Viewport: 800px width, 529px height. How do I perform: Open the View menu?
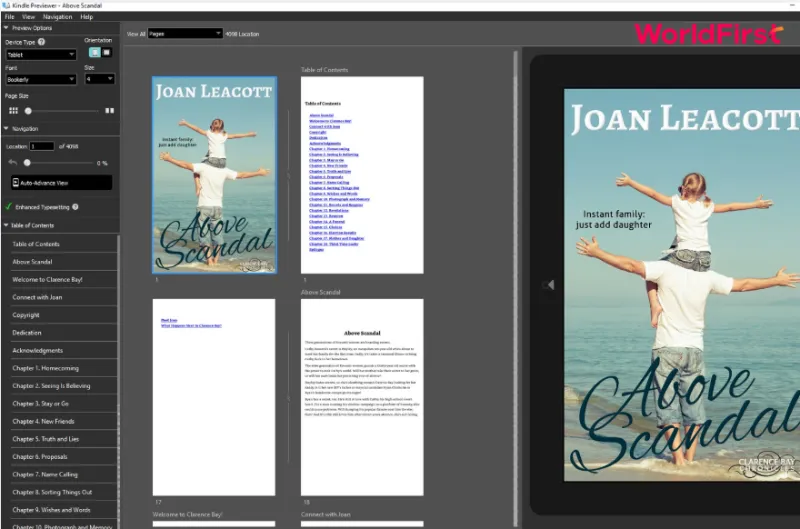click(28, 17)
